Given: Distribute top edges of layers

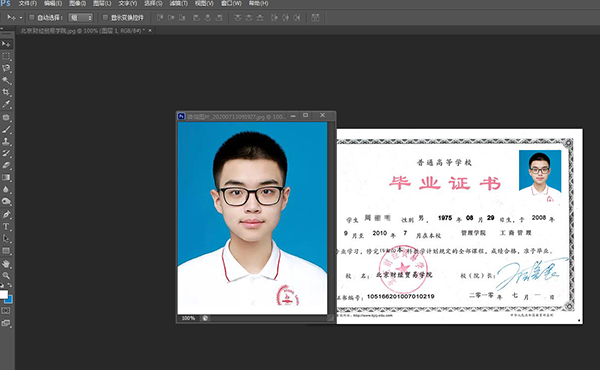Looking at the screenshot, I should pos(238,18).
